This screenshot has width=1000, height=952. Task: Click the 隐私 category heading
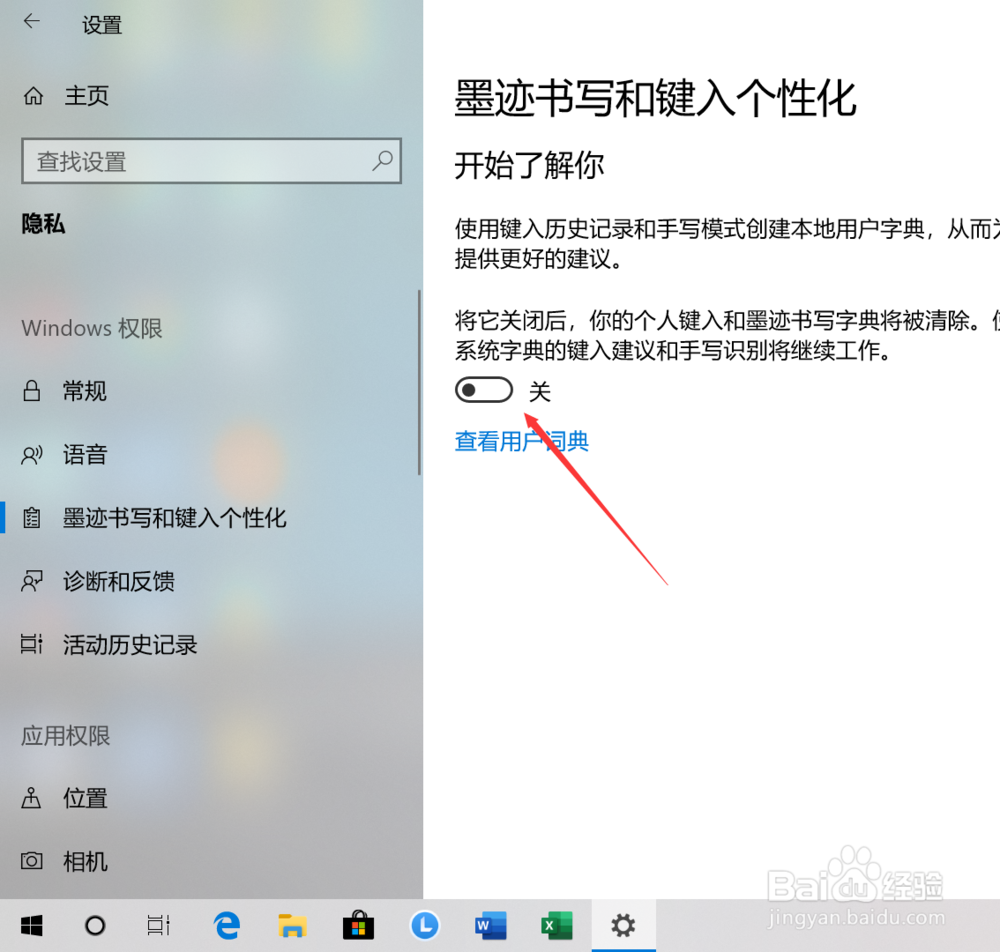[x=43, y=224]
